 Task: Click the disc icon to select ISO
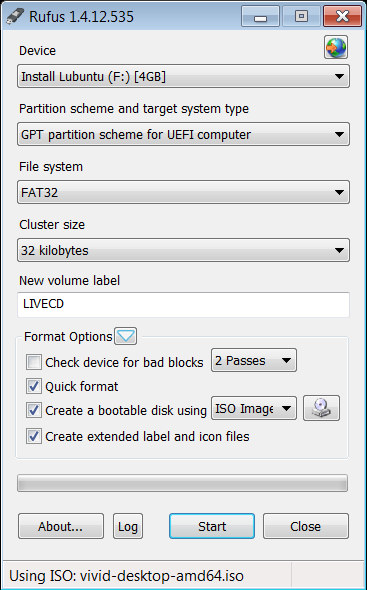coord(321,408)
